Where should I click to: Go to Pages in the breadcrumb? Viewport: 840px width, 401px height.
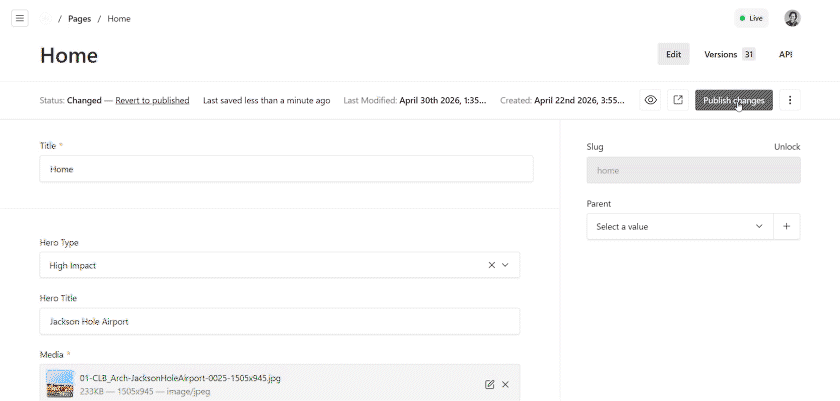[x=79, y=19]
